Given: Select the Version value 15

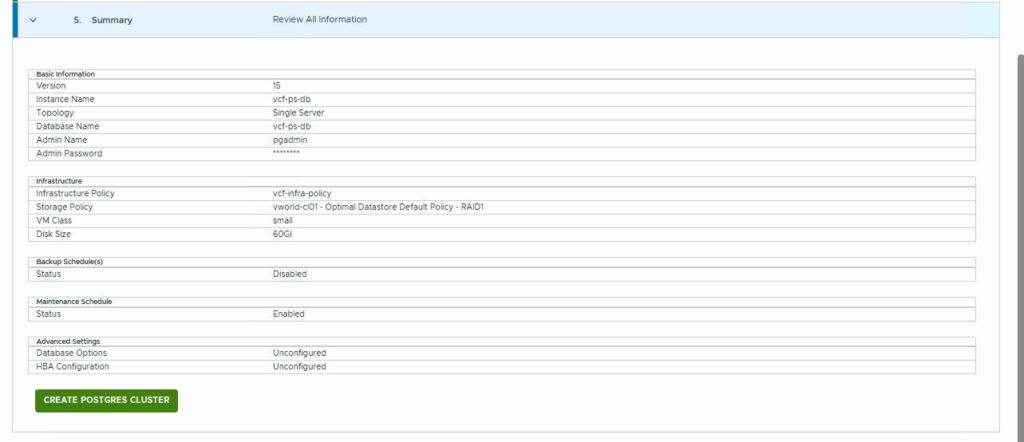Looking at the screenshot, I should tap(276, 86).
